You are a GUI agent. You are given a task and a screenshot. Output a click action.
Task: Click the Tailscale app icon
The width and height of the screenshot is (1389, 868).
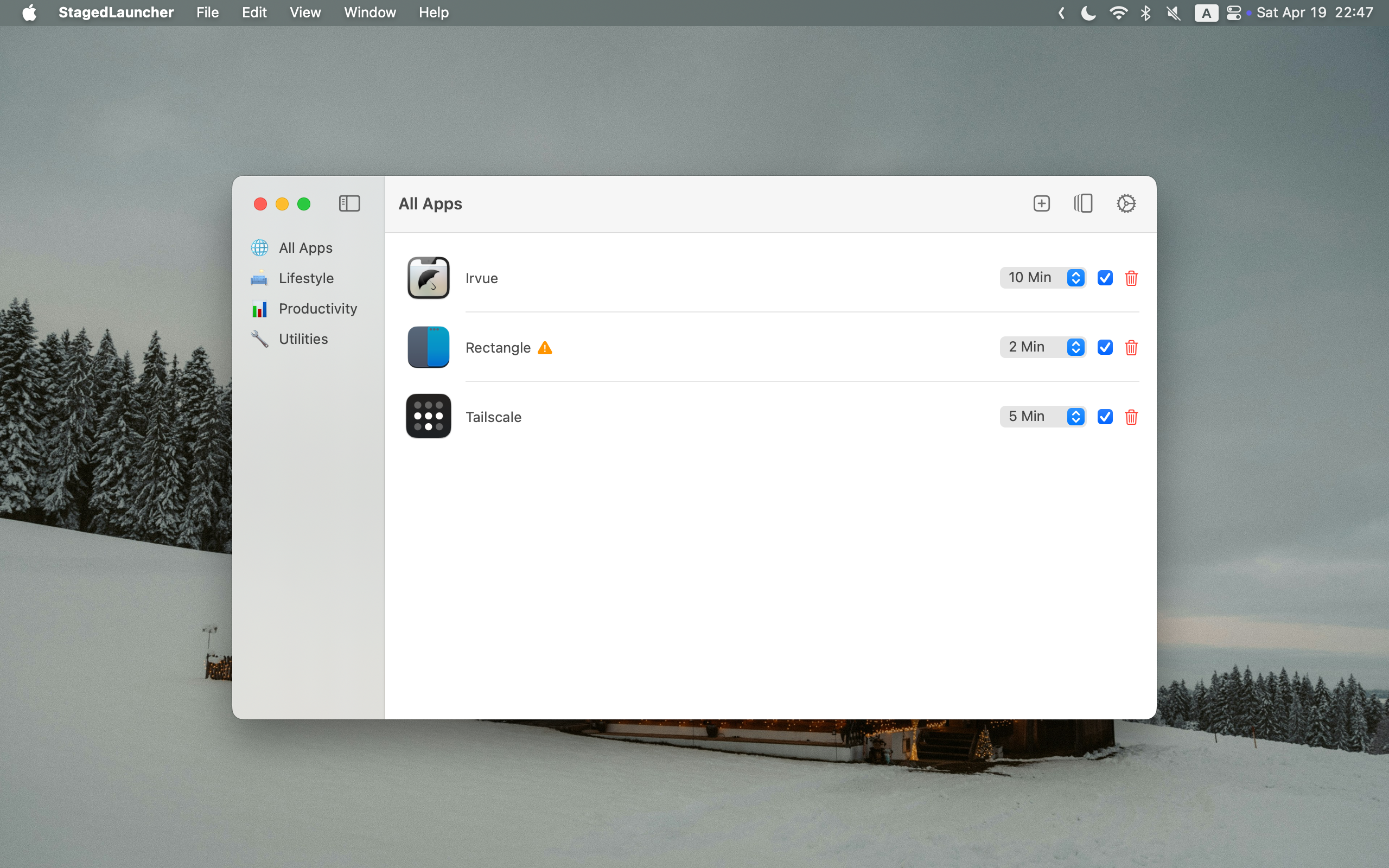coord(428,416)
